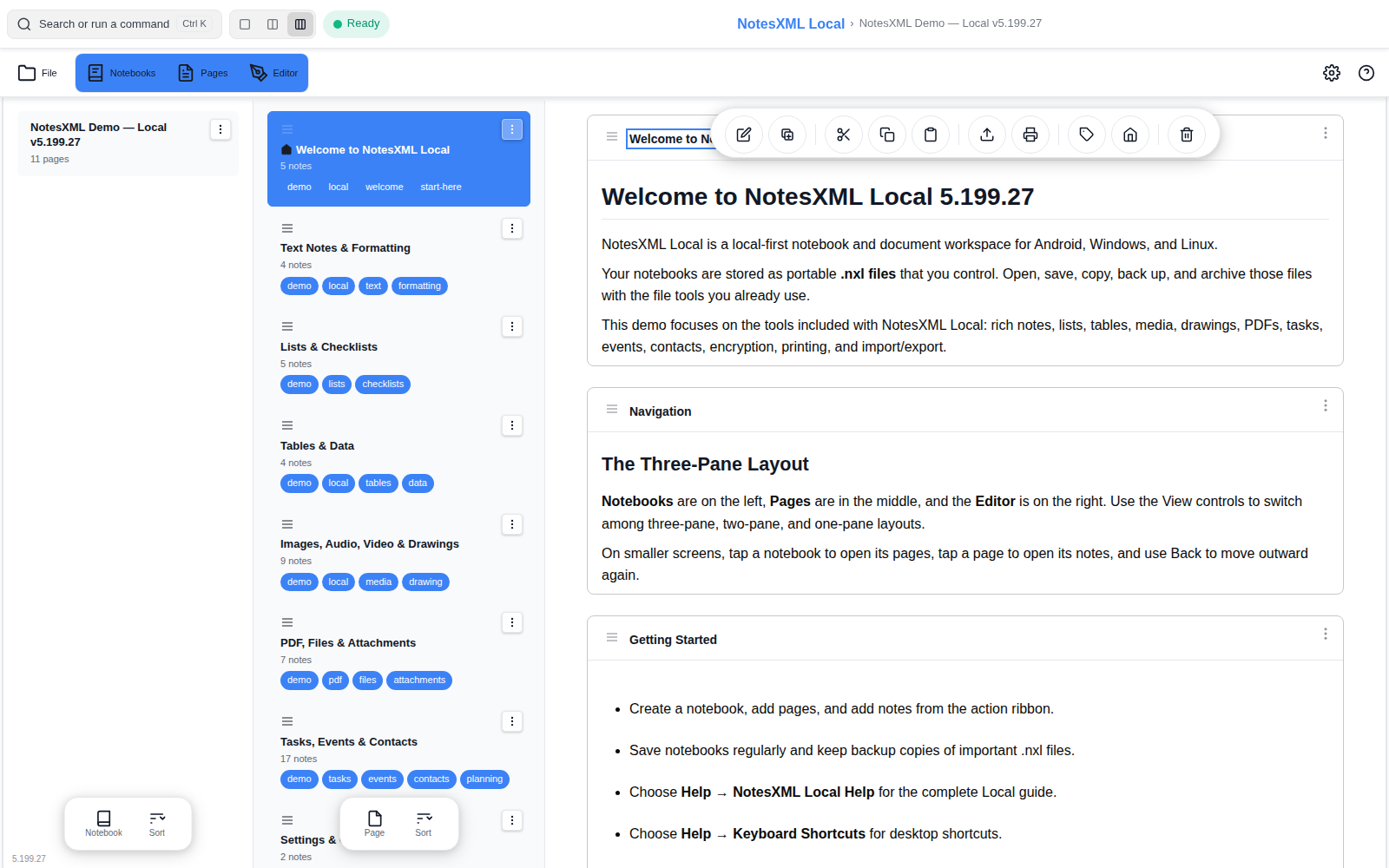Viewport: 1389px width, 868px height.
Task: Click the duplicate note icon
Action: [x=787, y=135]
